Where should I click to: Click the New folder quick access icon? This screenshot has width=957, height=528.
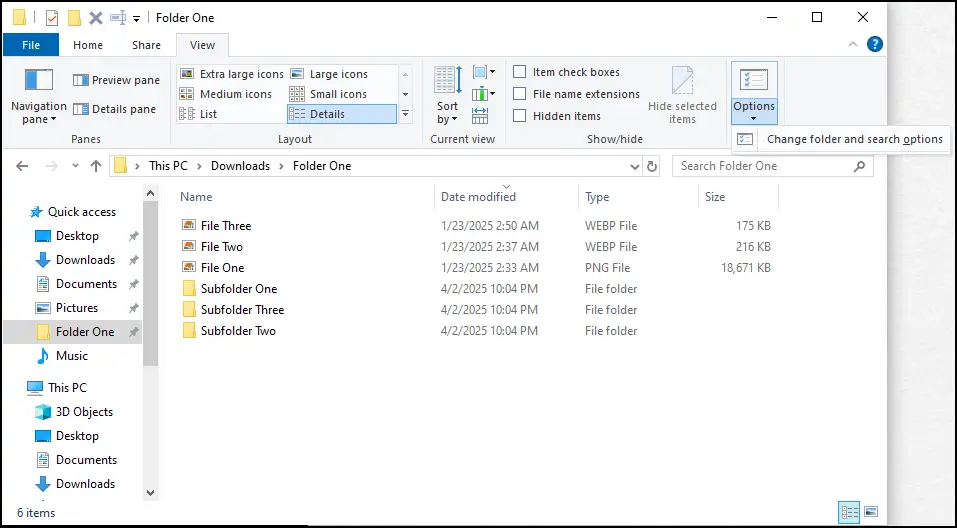click(74, 18)
